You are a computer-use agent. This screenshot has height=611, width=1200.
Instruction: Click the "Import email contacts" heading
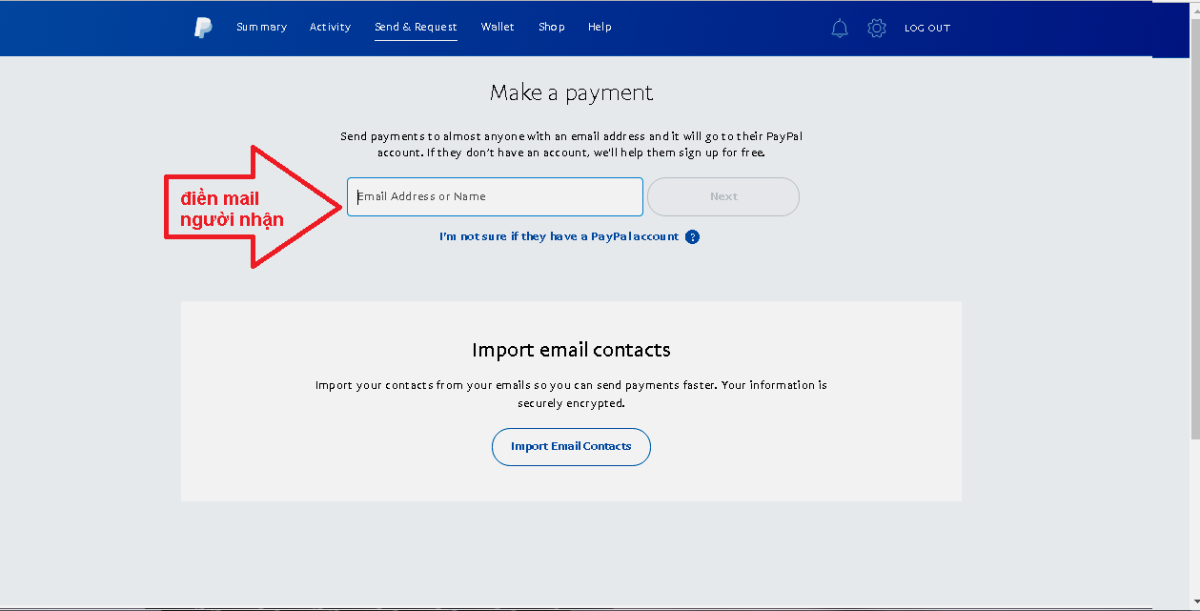tap(571, 350)
